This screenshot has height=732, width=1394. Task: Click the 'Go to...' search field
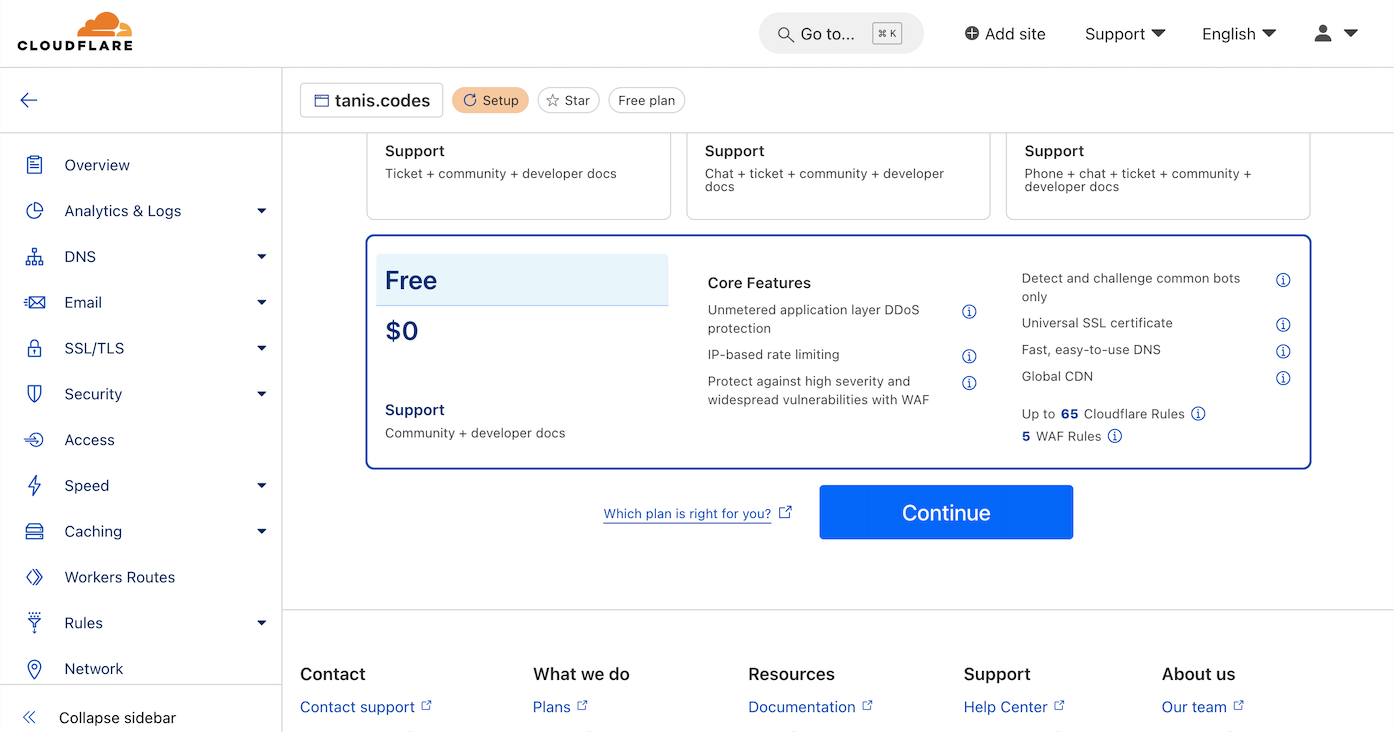click(x=840, y=33)
